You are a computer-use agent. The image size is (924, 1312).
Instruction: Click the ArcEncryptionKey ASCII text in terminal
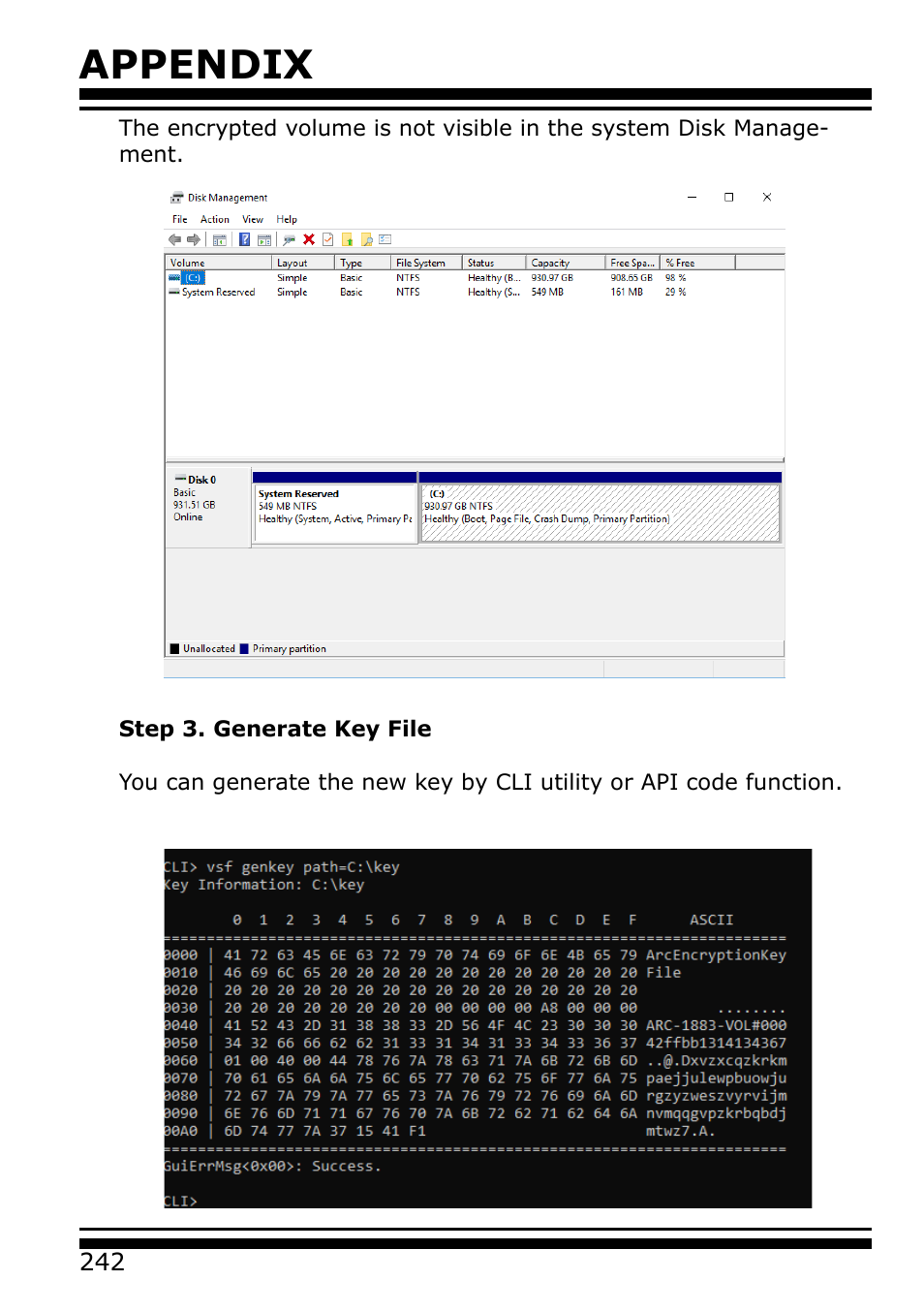click(x=716, y=955)
